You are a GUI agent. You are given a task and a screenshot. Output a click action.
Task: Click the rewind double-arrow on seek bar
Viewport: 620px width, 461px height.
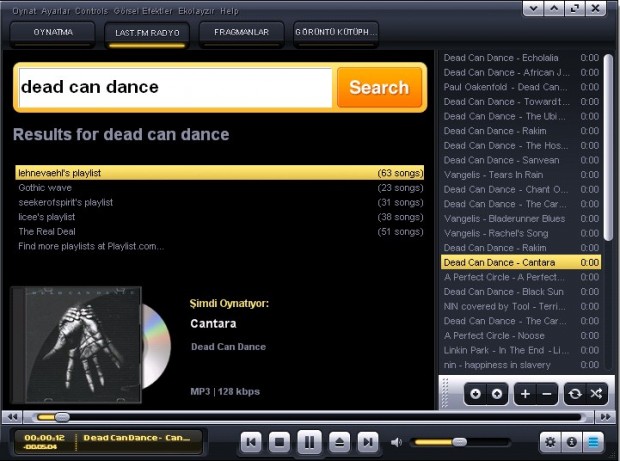pos(12,417)
